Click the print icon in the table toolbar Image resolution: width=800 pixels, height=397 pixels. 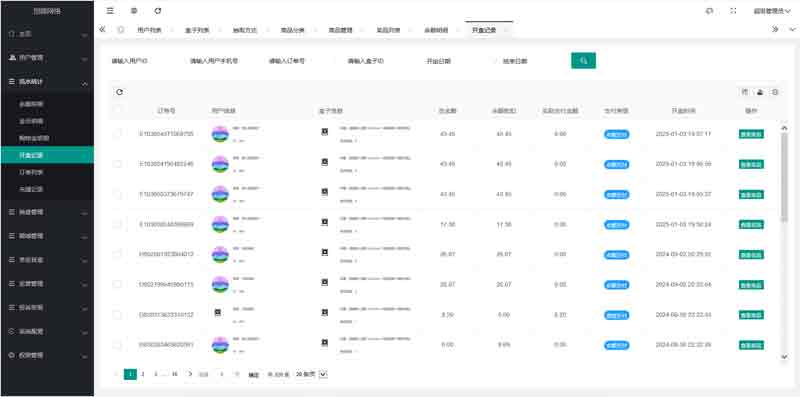click(x=775, y=92)
